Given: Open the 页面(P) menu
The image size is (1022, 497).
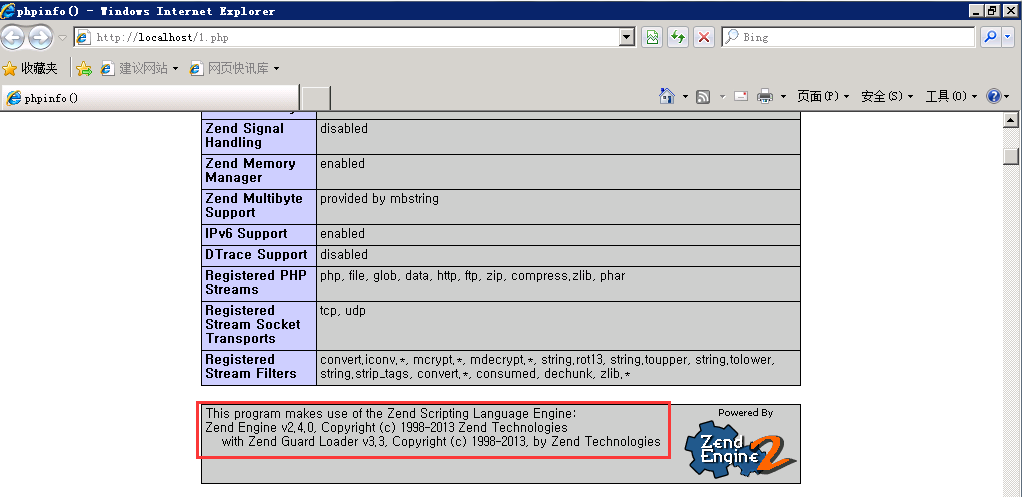Looking at the screenshot, I should tap(822, 96).
